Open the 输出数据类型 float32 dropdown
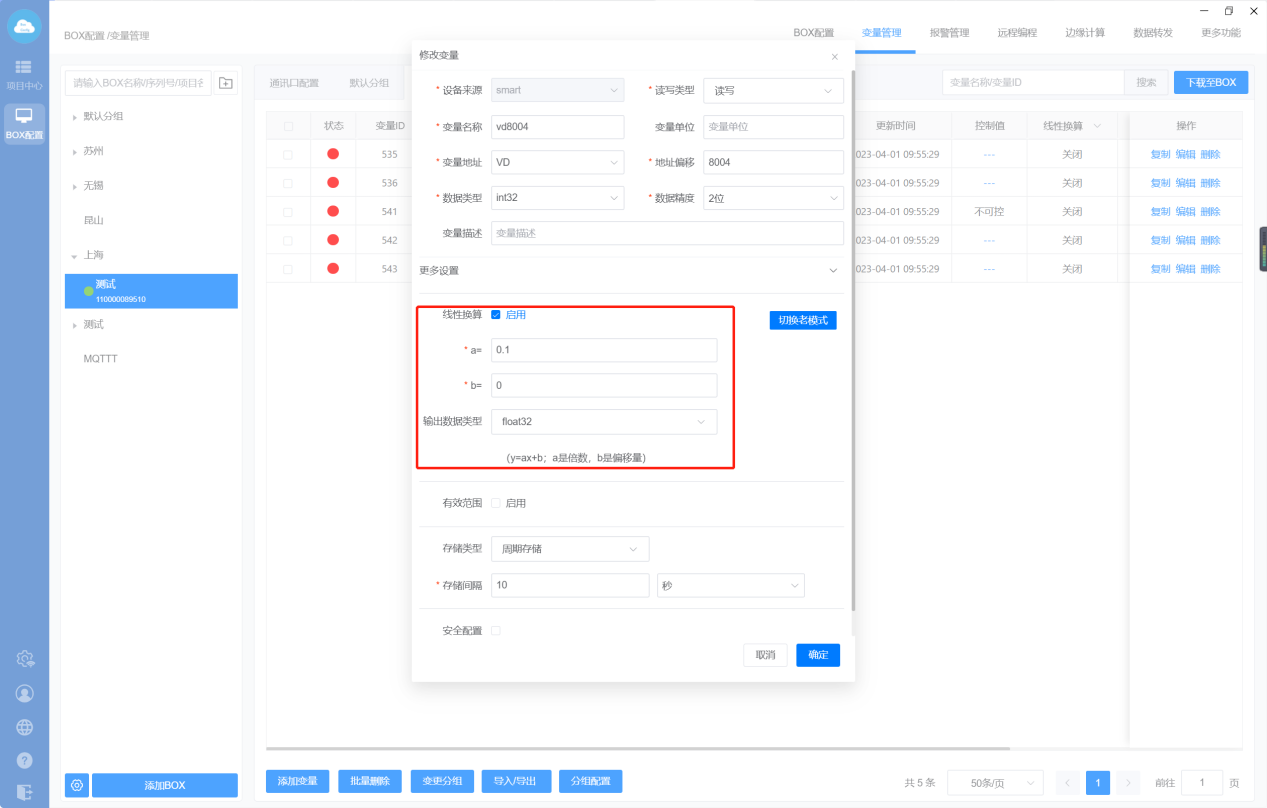 pyautogui.click(x=604, y=422)
